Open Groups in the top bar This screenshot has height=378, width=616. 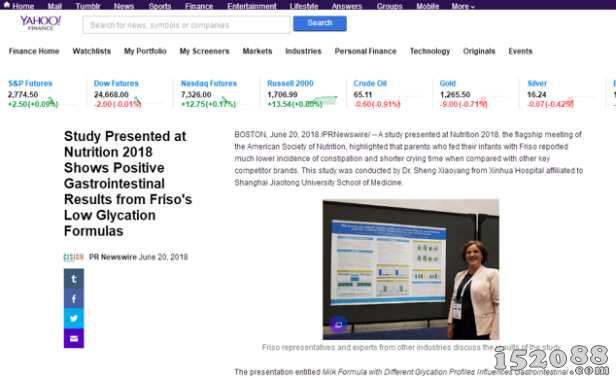[389, 6]
